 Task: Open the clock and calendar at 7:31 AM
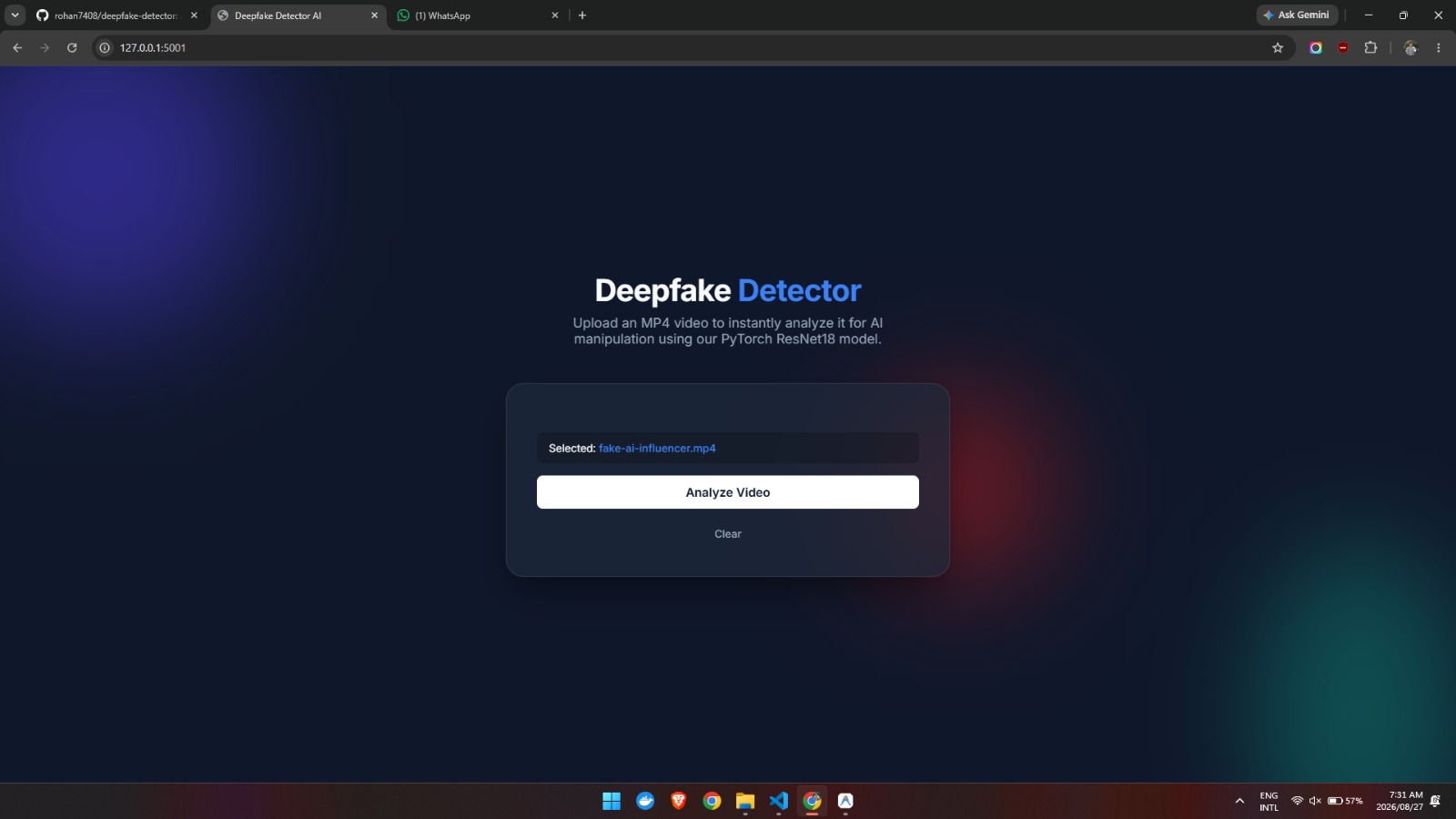[x=1400, y=801]
